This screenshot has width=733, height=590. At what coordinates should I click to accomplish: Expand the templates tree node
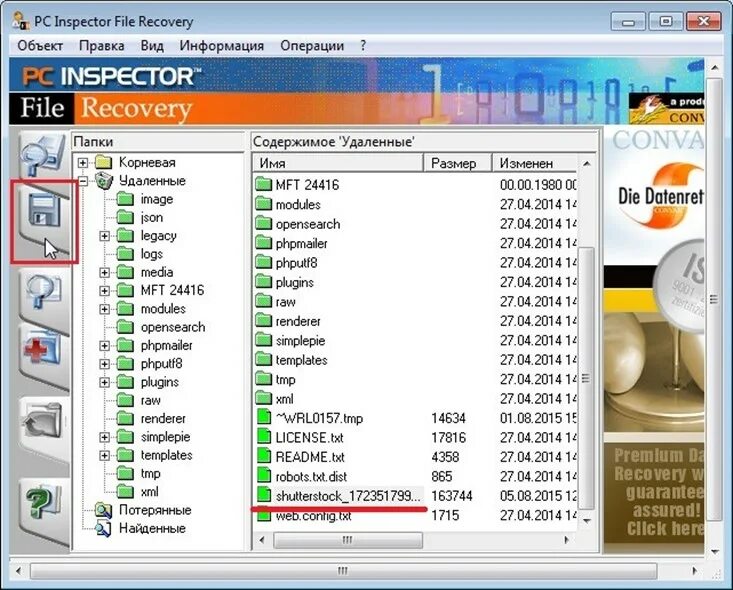click(105, 456)
